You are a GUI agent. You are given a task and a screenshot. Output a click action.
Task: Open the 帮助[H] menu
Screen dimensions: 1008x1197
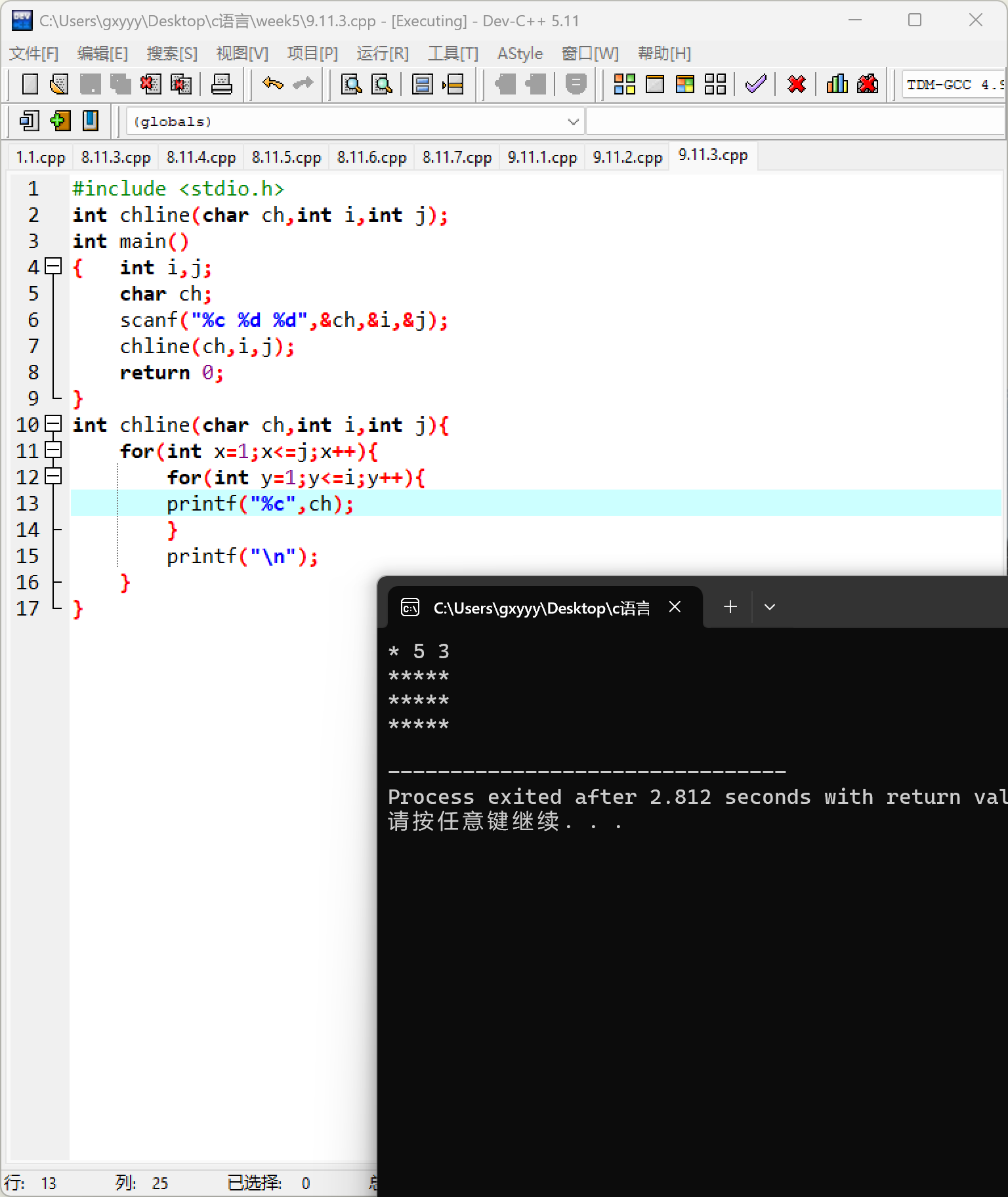pos(664,53)
